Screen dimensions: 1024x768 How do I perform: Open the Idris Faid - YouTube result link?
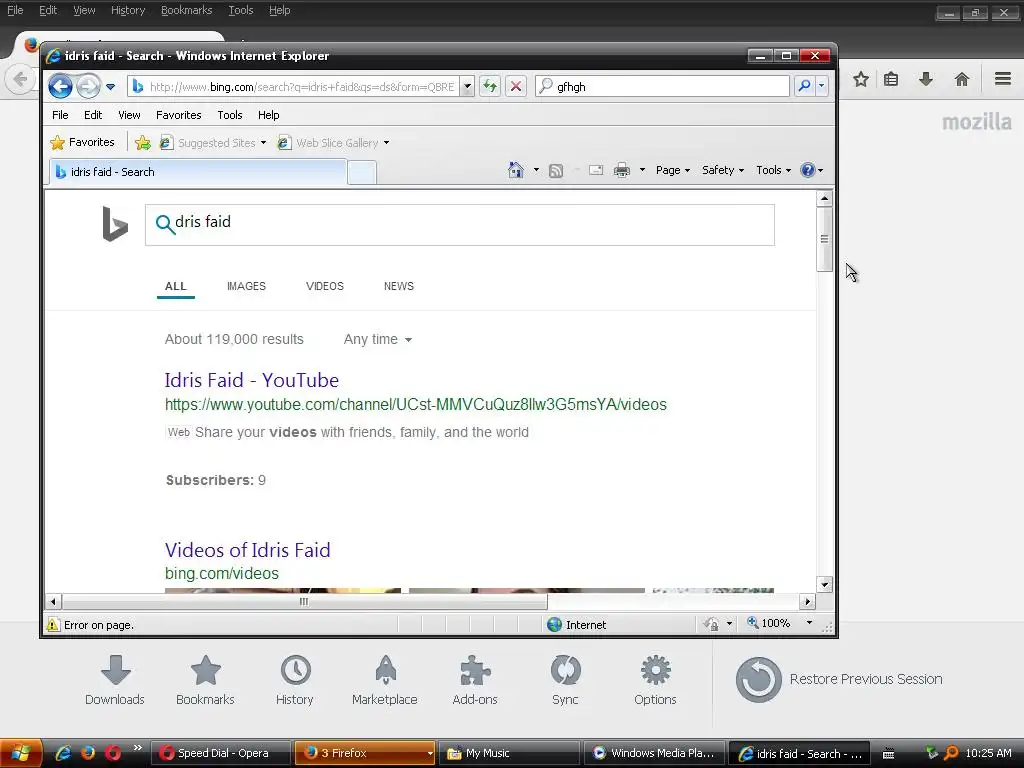pos(251,380)
